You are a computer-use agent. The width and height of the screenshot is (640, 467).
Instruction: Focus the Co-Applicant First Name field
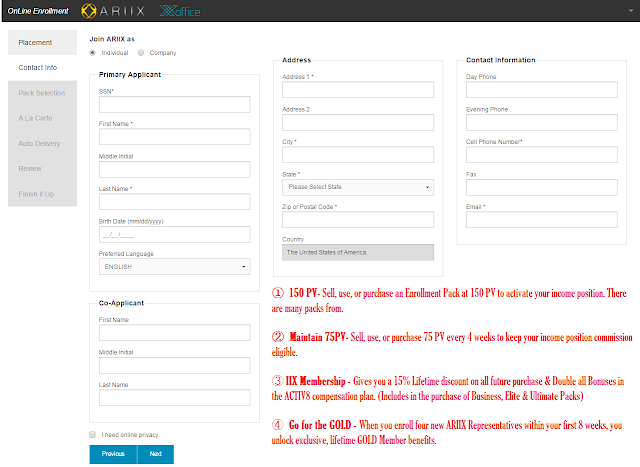tap(174, 333)
